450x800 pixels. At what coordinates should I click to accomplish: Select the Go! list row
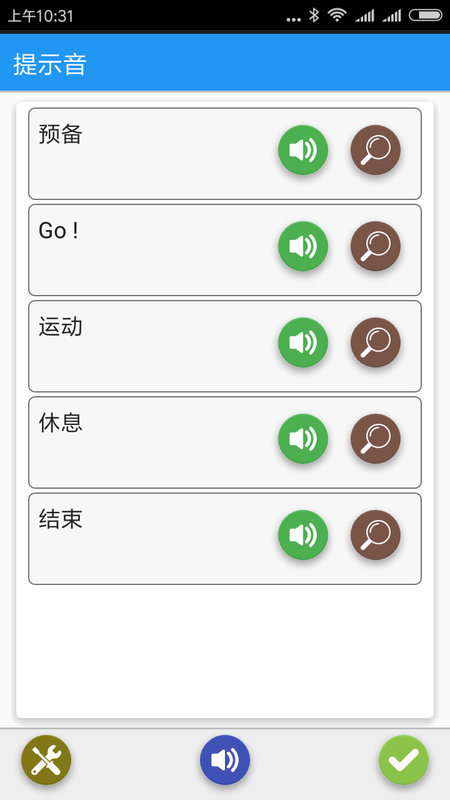[225, 250]
